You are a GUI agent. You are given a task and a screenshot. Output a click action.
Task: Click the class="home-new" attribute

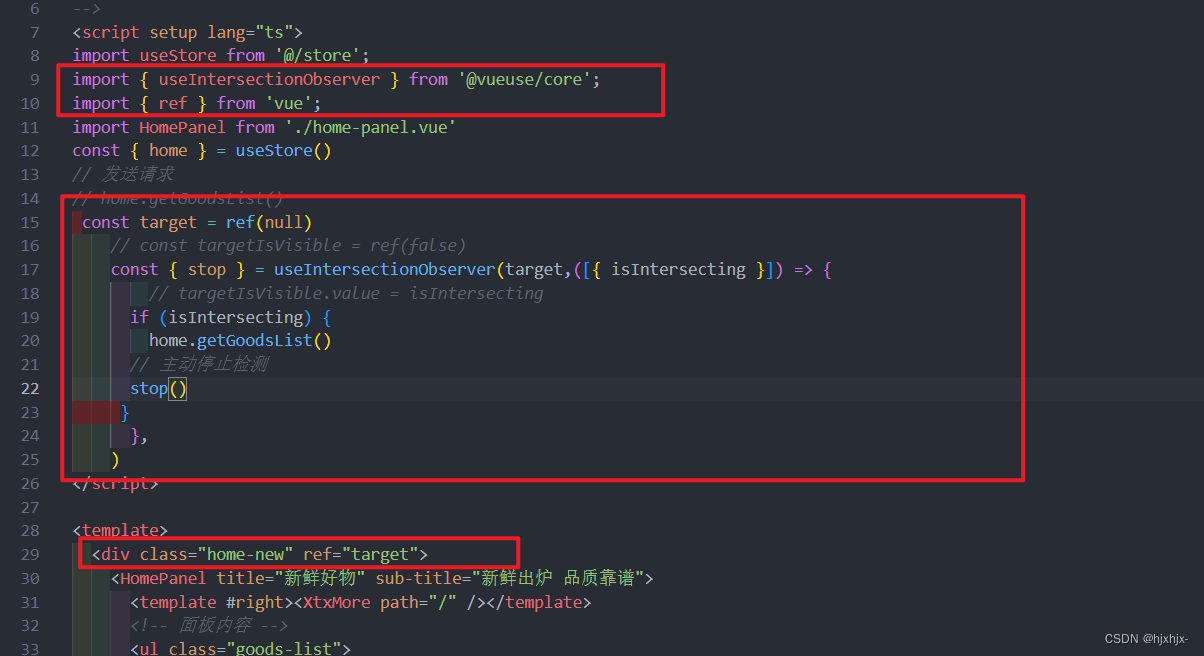tap(216, 555)
